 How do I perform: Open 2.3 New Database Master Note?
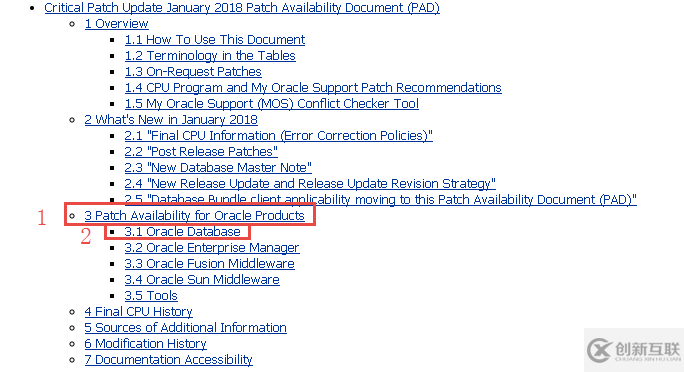[x=218, y=168]
